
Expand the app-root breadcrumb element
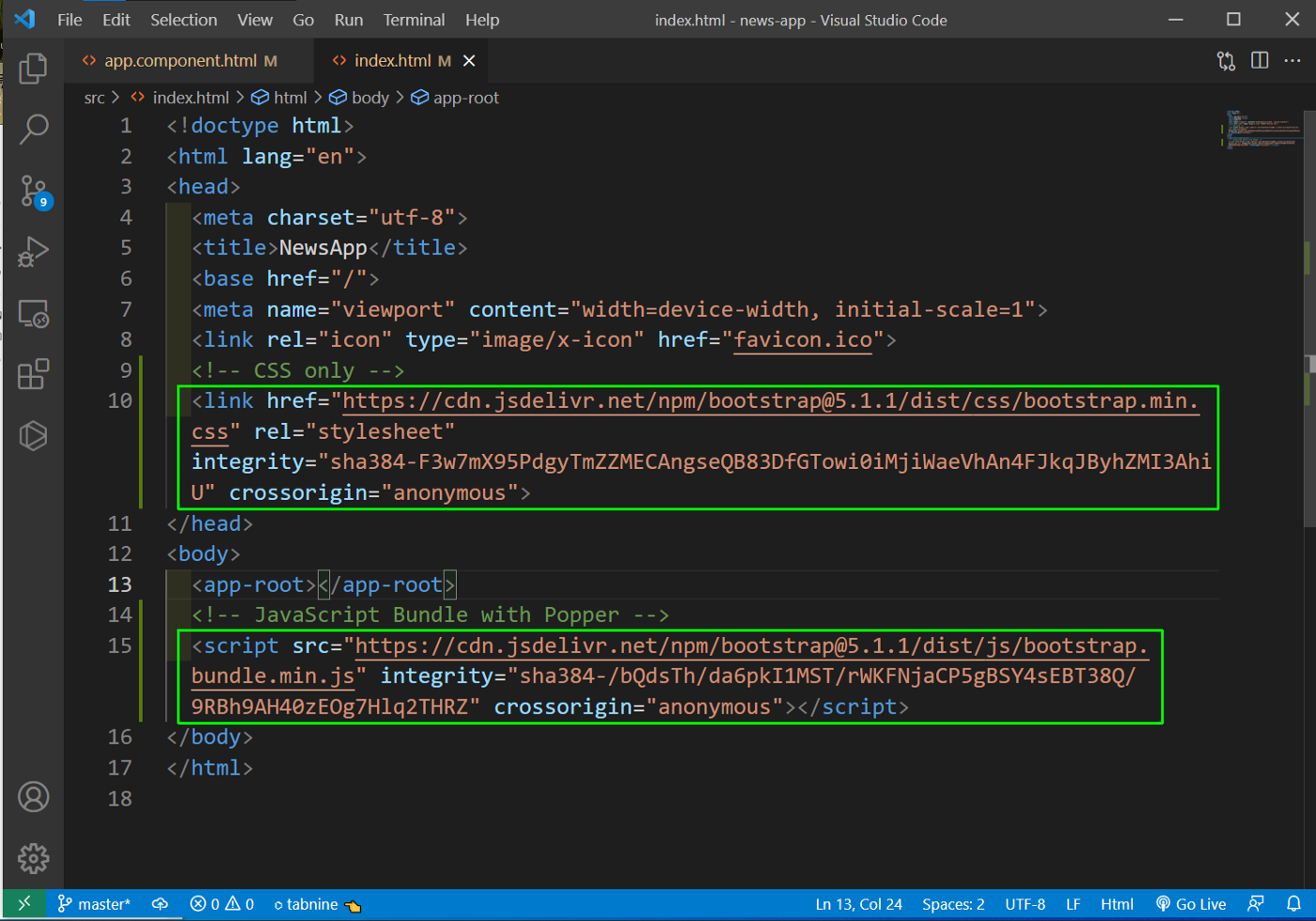455,98
